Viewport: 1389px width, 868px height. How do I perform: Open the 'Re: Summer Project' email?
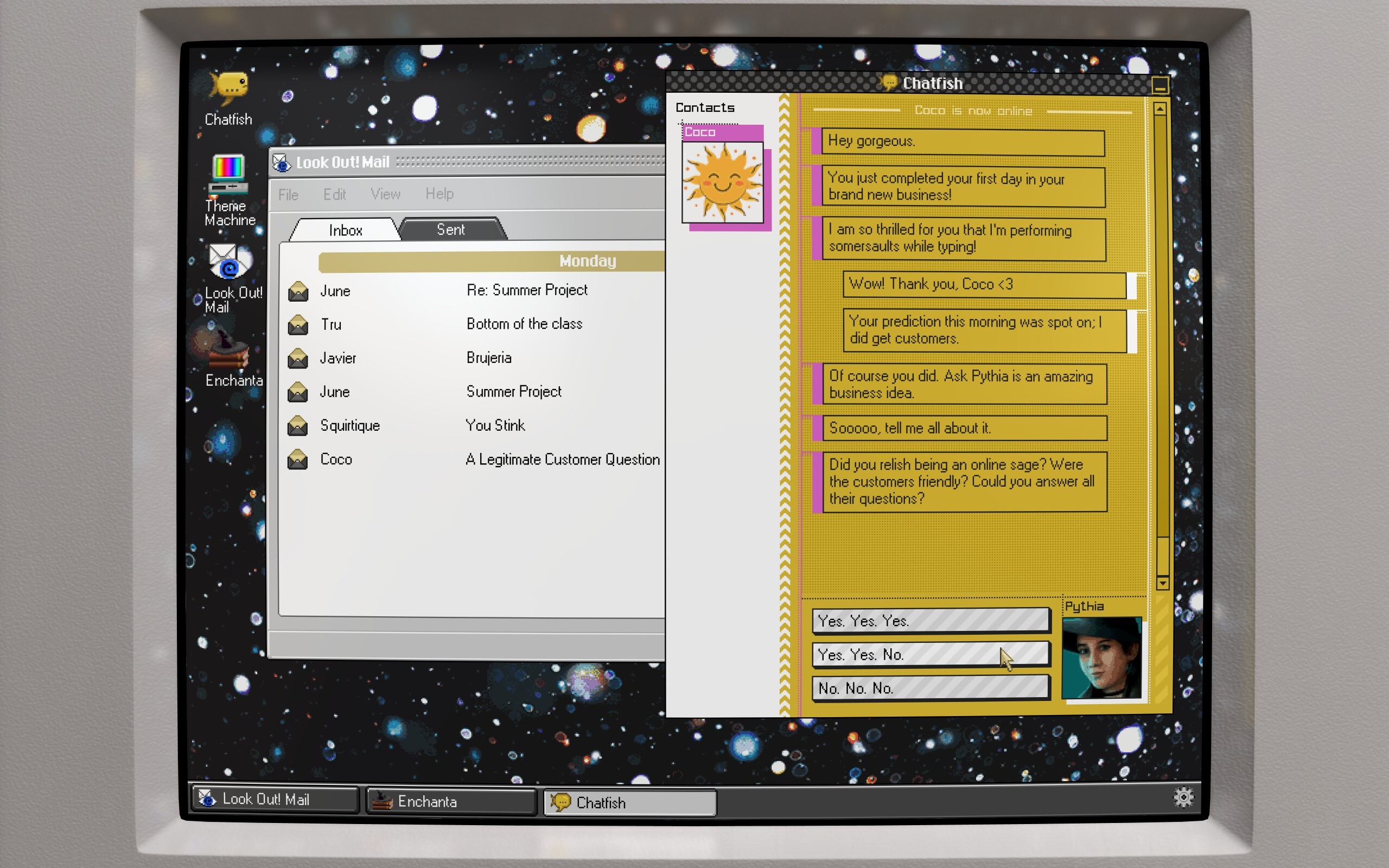tap(527, 290)
